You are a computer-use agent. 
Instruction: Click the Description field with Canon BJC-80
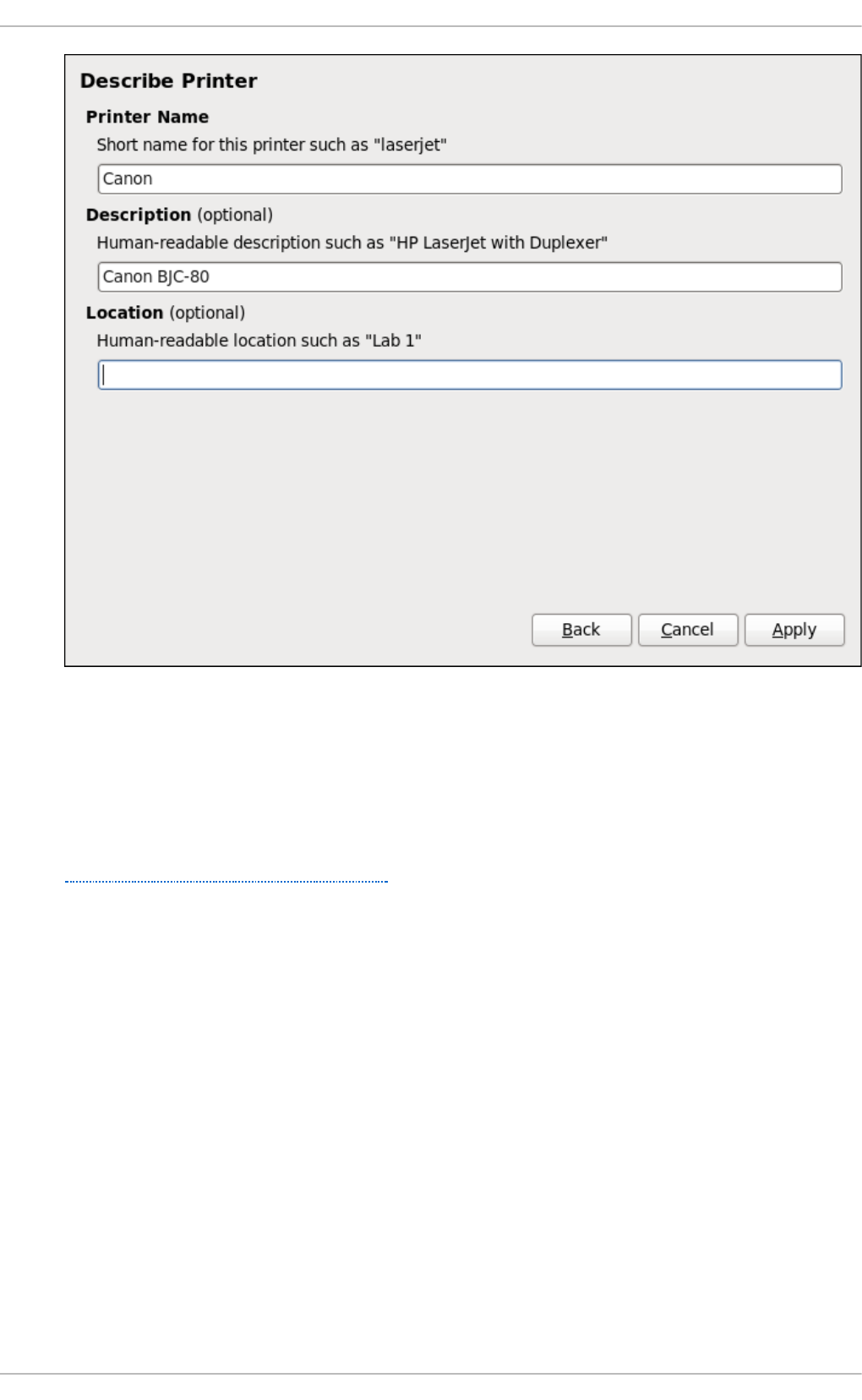[x=470, y=277]
